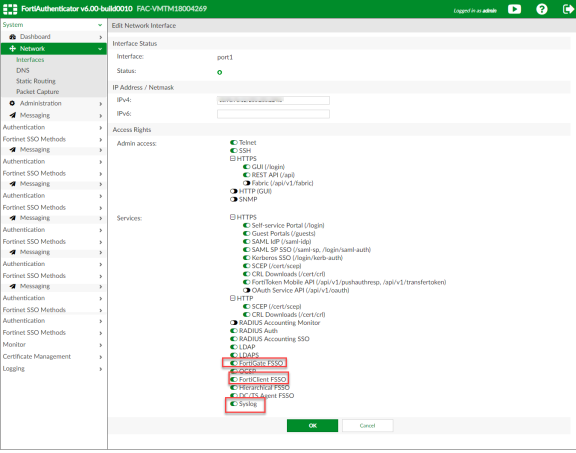
Task: Toggle Self-service Portal (/login) service
Action: coord(246,225)
